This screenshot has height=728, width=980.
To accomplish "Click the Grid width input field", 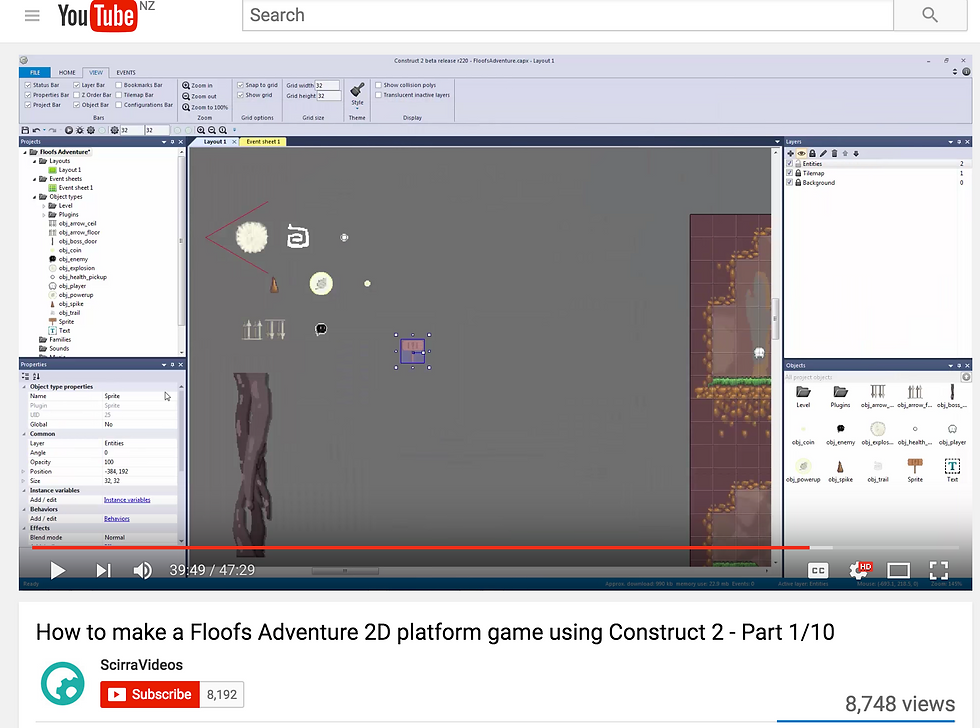I will click(327, 86).
